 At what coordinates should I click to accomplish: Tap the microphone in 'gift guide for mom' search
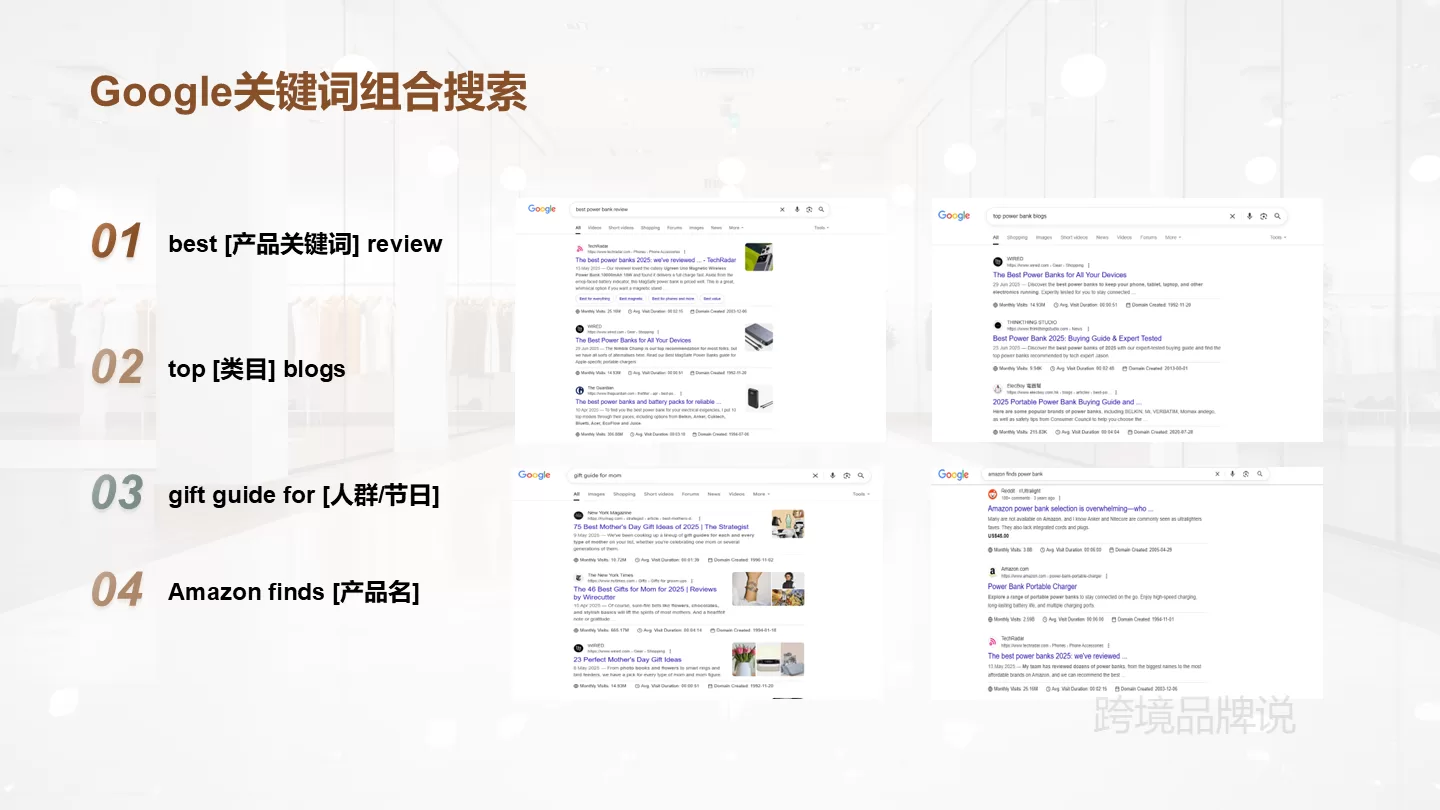point(832,475)
